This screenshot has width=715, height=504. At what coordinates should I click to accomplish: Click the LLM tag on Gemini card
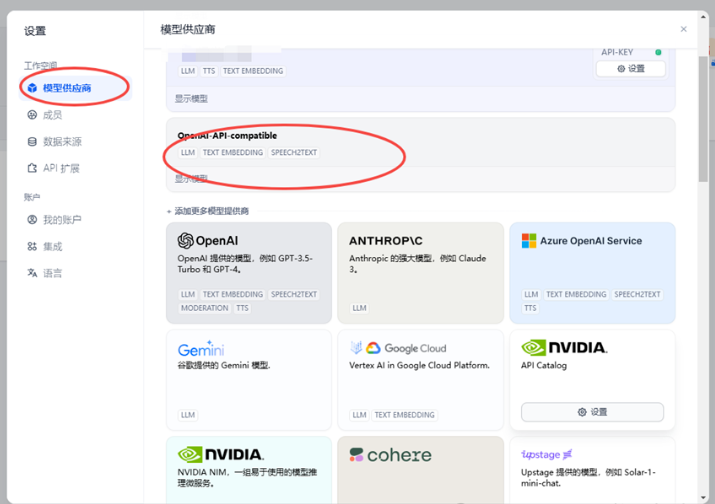pos(188,415)
